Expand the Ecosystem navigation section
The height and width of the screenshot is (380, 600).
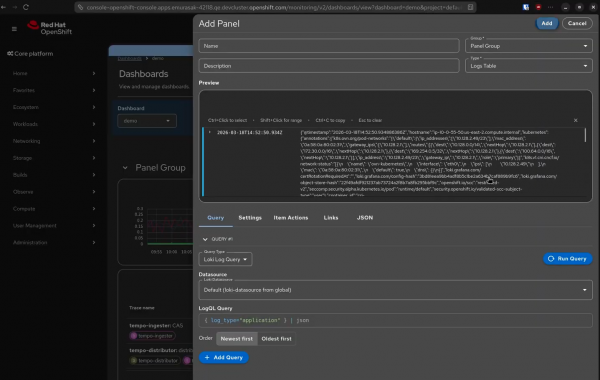click(54, 107)
